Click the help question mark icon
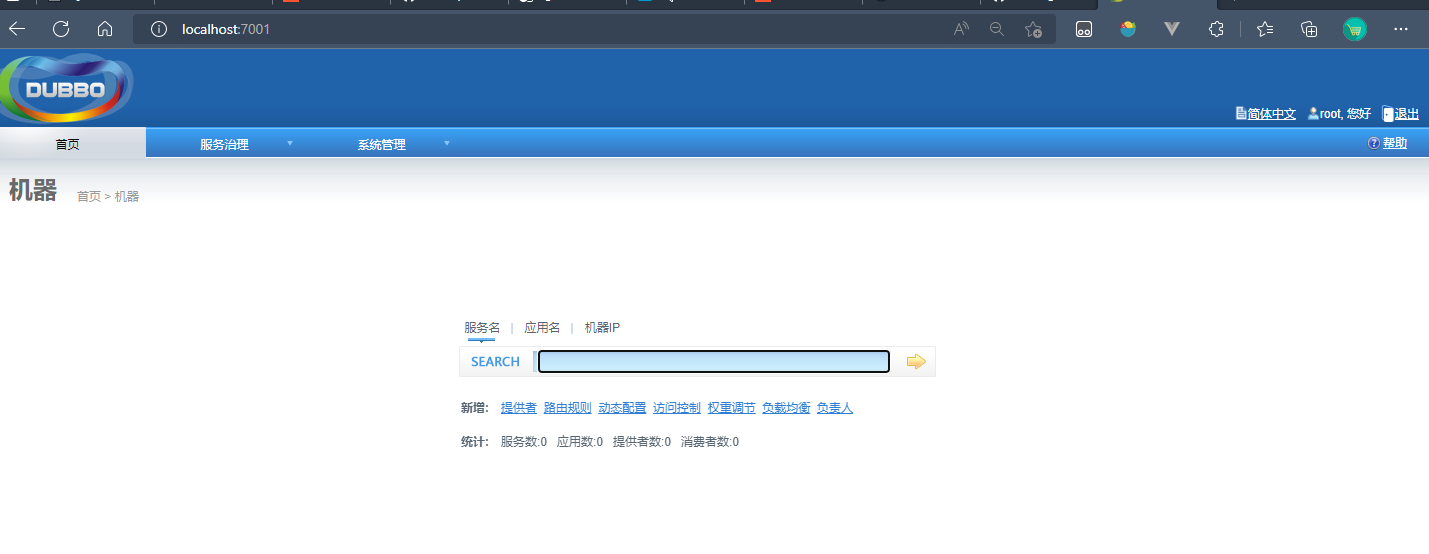1429x554 pixels. point(1374,143)
